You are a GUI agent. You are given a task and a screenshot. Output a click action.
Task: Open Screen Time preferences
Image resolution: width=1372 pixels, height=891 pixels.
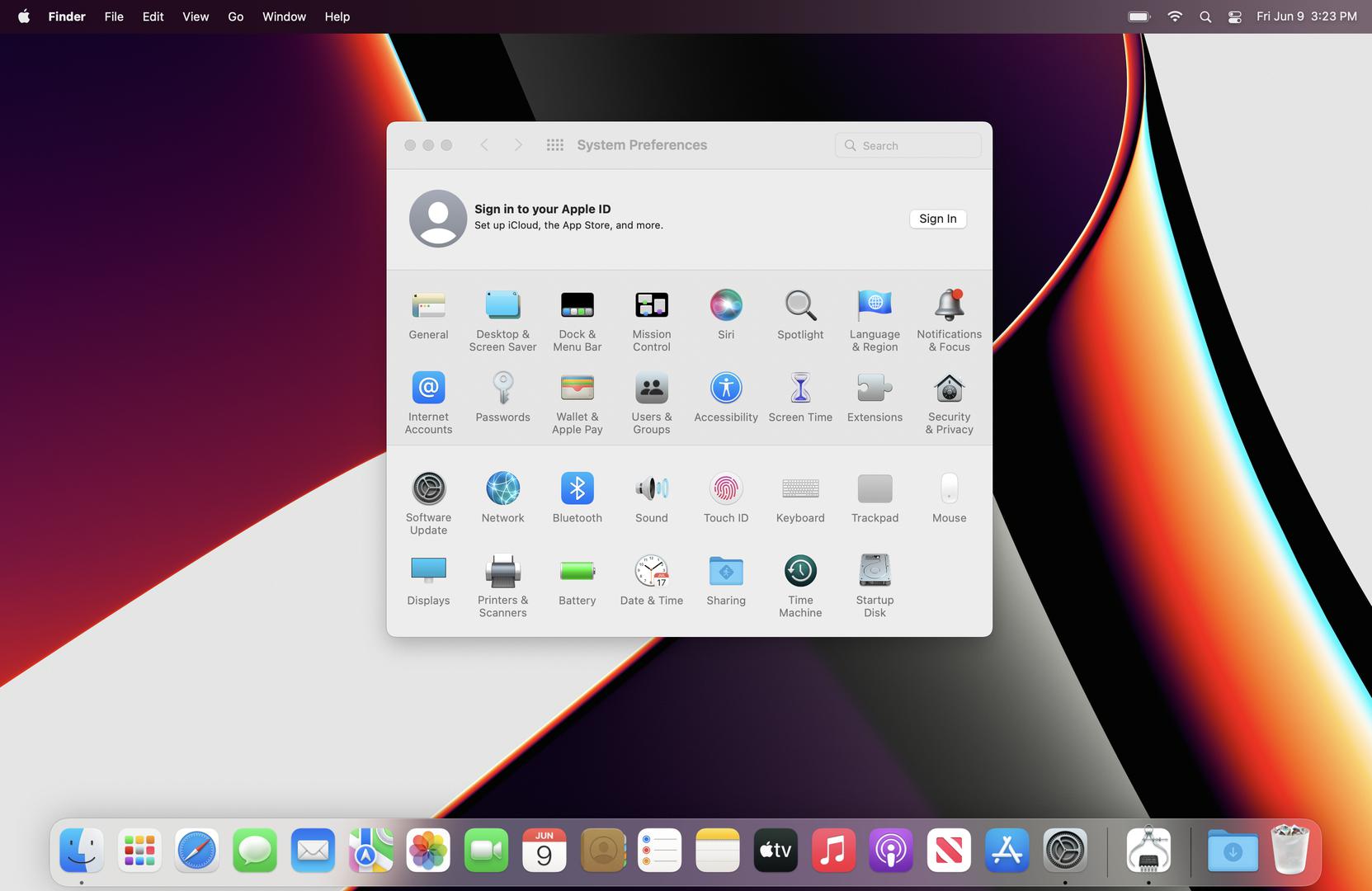800,398
